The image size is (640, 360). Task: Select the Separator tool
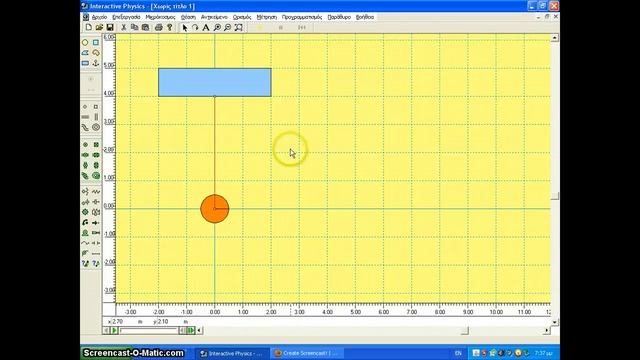tap(96, 243)
